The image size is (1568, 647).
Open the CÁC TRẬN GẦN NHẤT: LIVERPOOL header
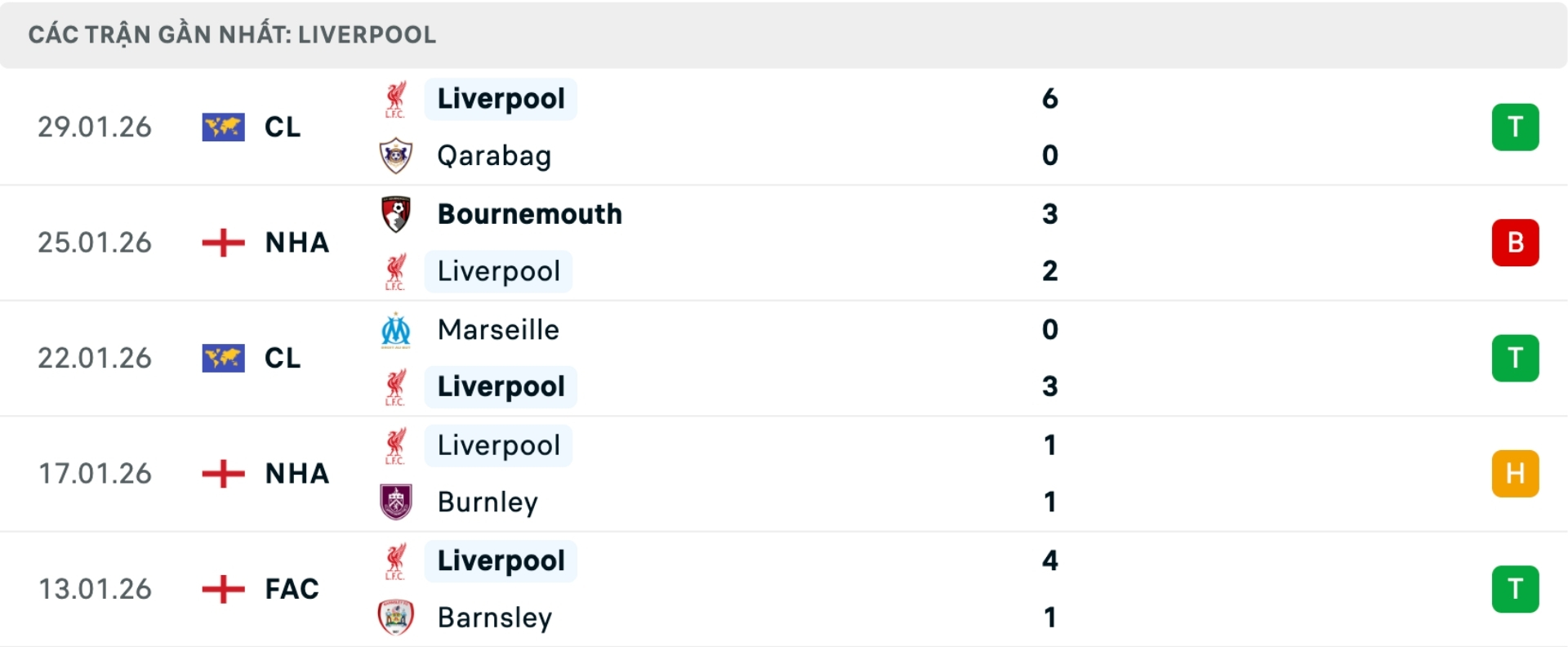(x=234, y=34)
